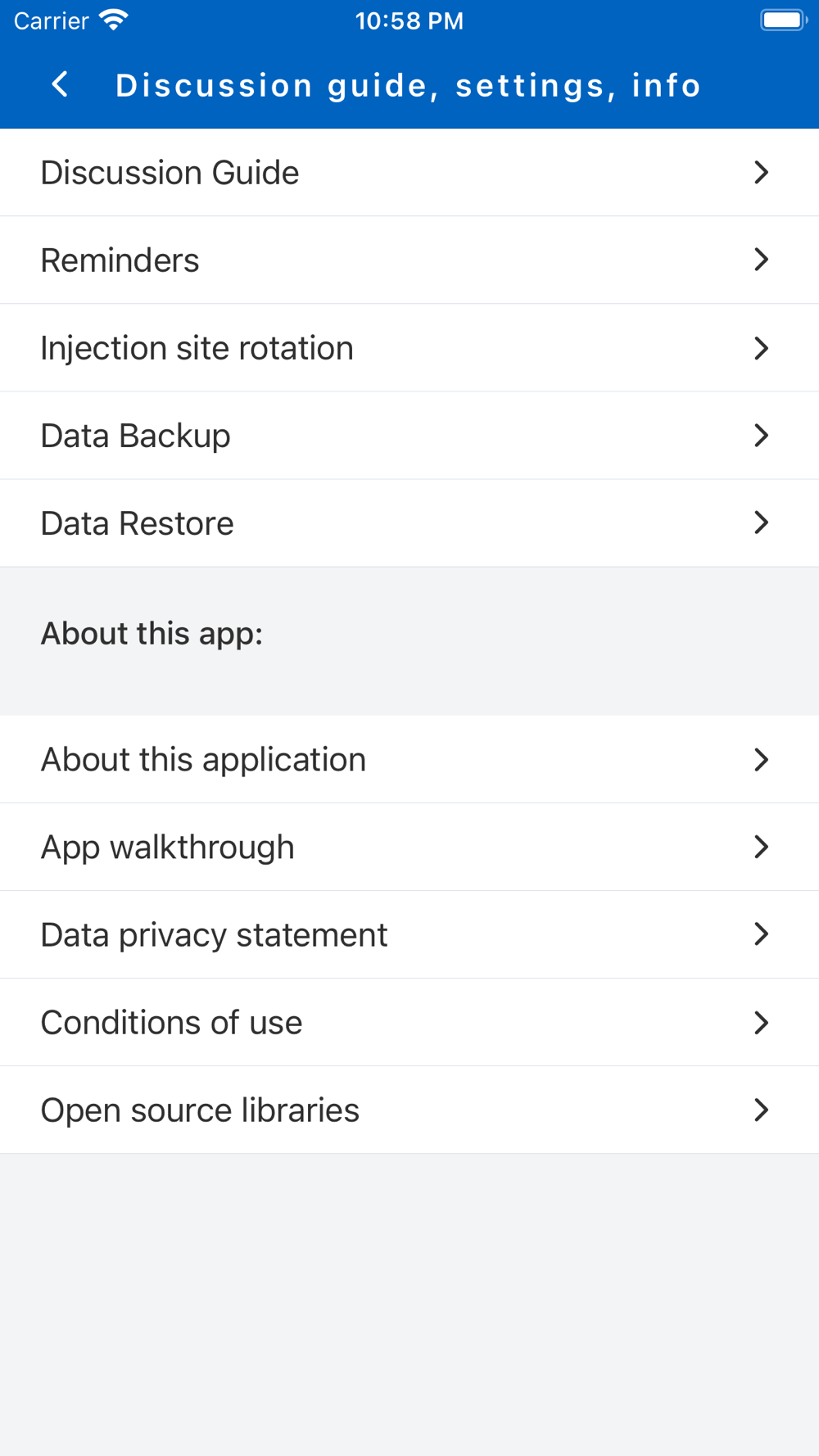Viewport: 819px width, 1456px height.
Task: Click the arrow icon beside Open source libraries
Action: tap(761, 1110)
